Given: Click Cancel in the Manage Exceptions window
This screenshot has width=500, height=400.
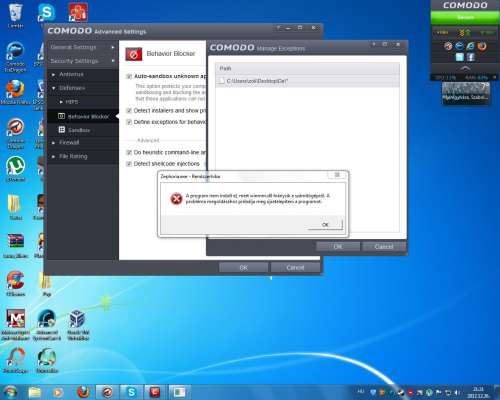Looking at the screenshot, I should click(384, 247).
